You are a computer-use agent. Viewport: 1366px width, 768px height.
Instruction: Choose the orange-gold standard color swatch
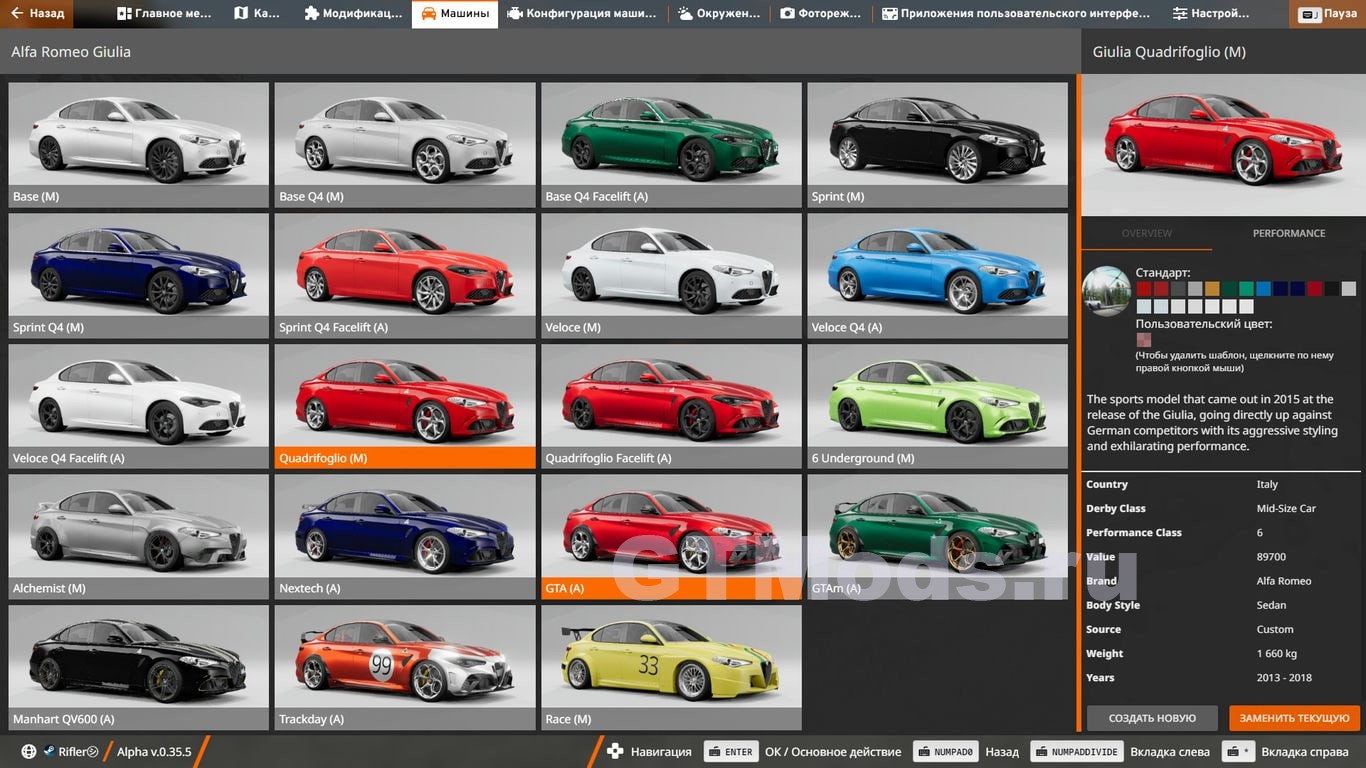pos(1212,289)
